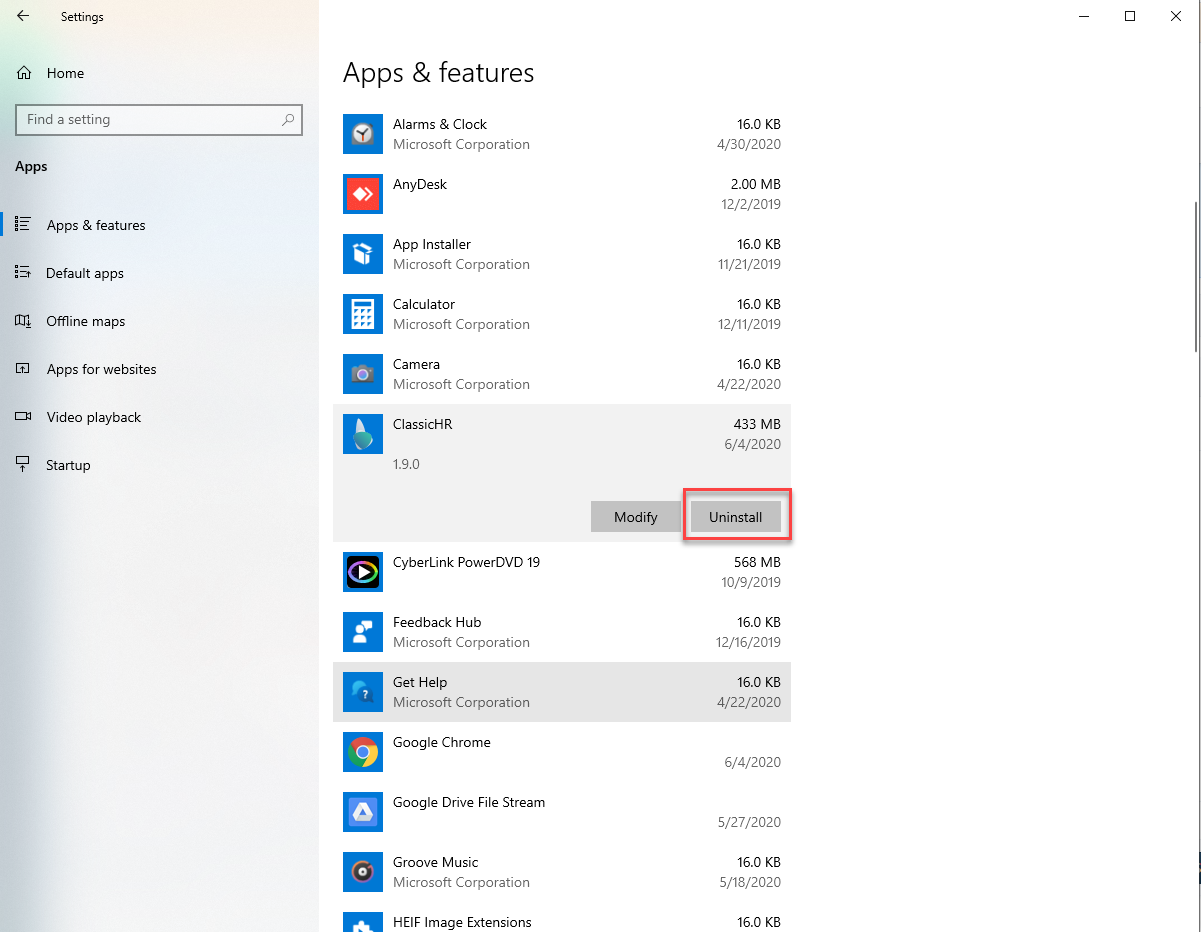Focus the Find a setting box
This screenshot has width=1201, height=932.
click(x=159, y=119)
